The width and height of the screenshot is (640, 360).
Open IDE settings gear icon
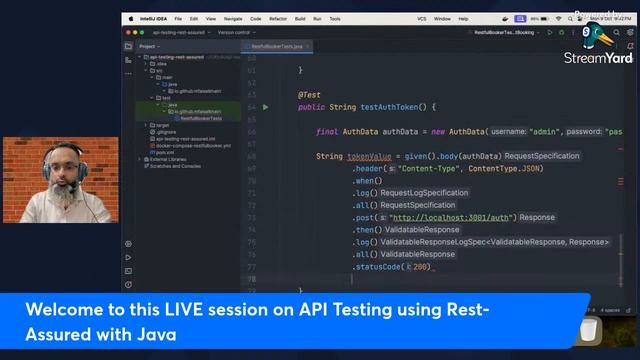point(630,32)
